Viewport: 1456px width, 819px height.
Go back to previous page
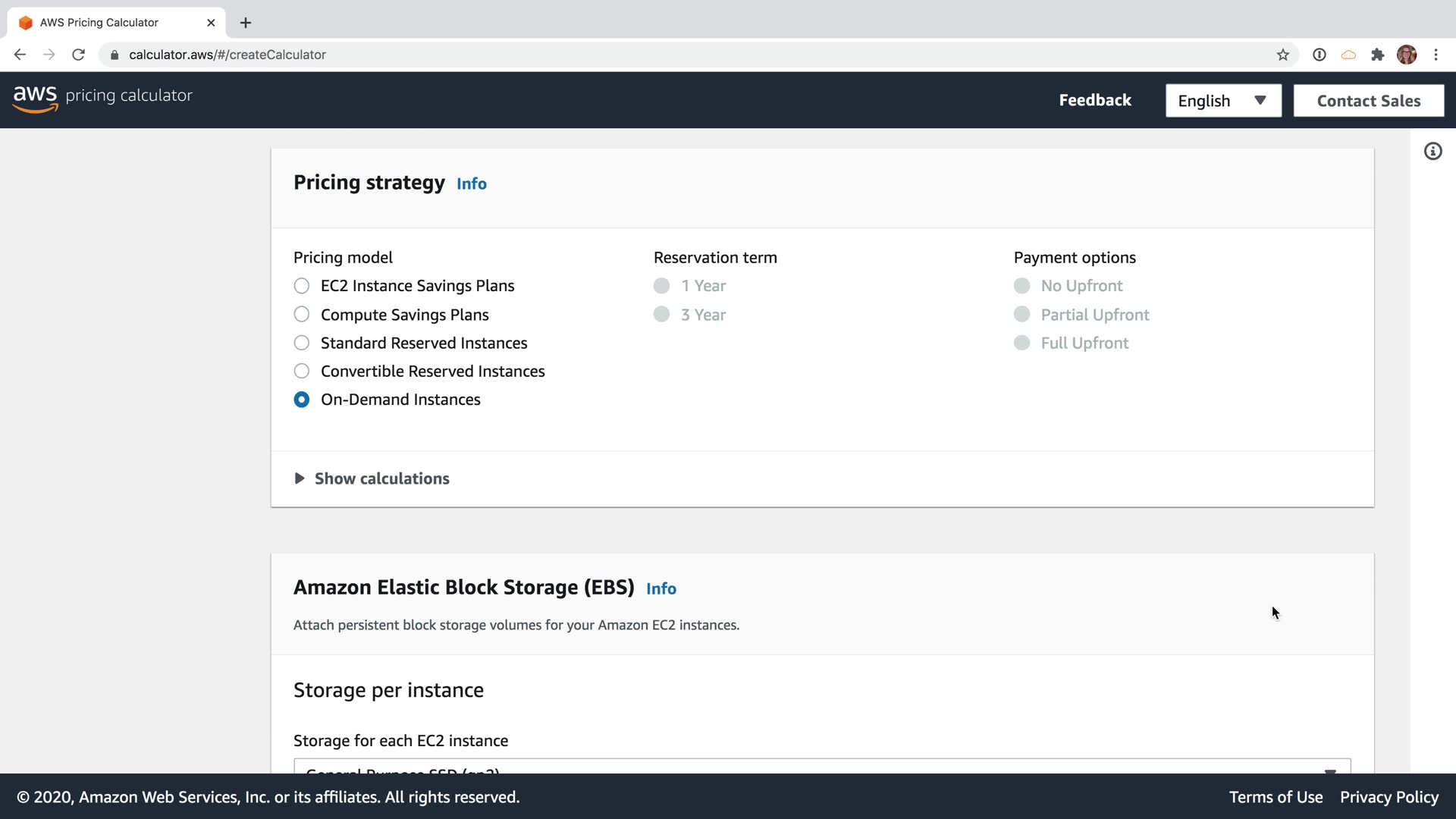coord(20,55)
